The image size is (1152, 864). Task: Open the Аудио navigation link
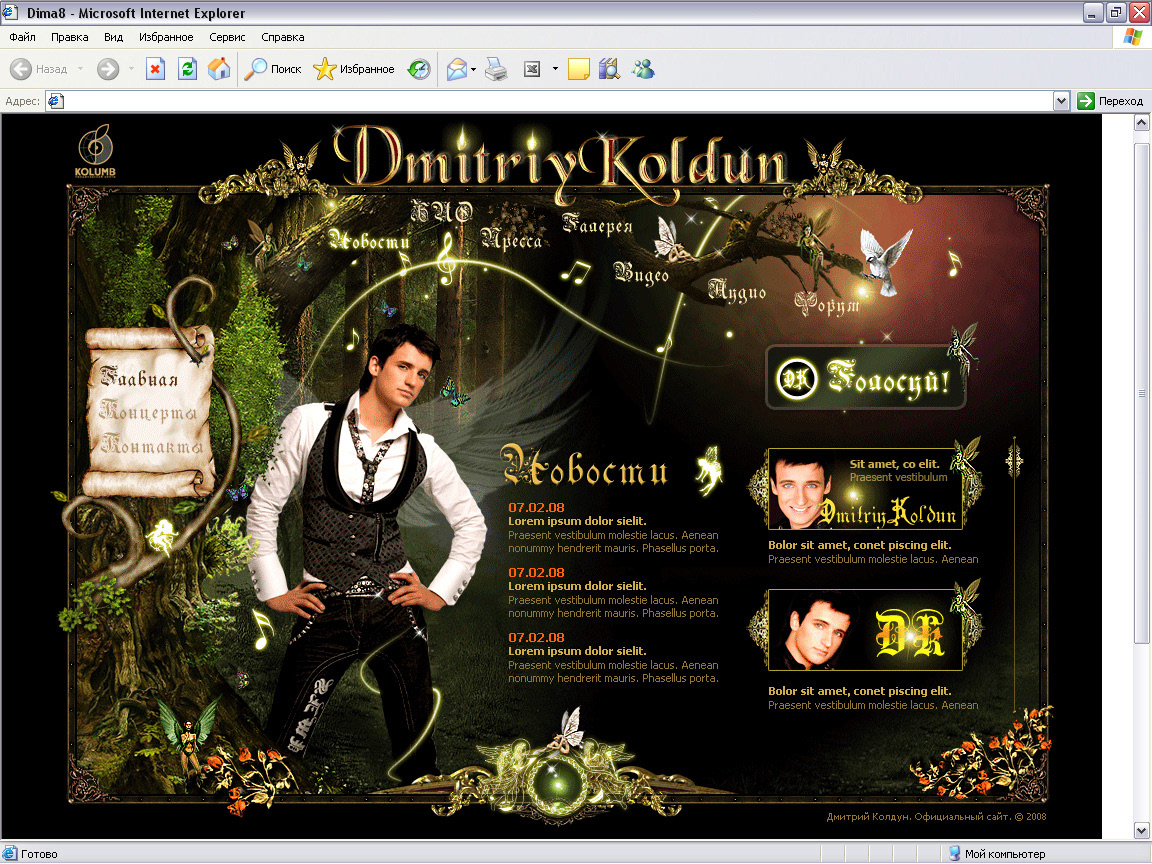coord(737,291)
